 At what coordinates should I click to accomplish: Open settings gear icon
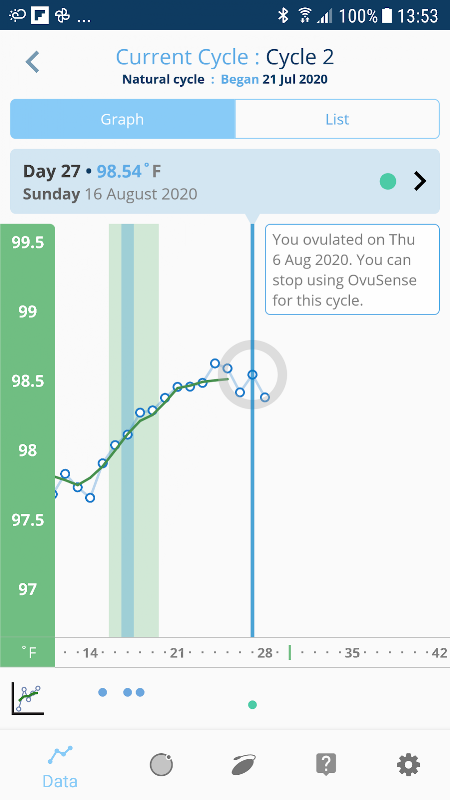click(x=408, y=765)
